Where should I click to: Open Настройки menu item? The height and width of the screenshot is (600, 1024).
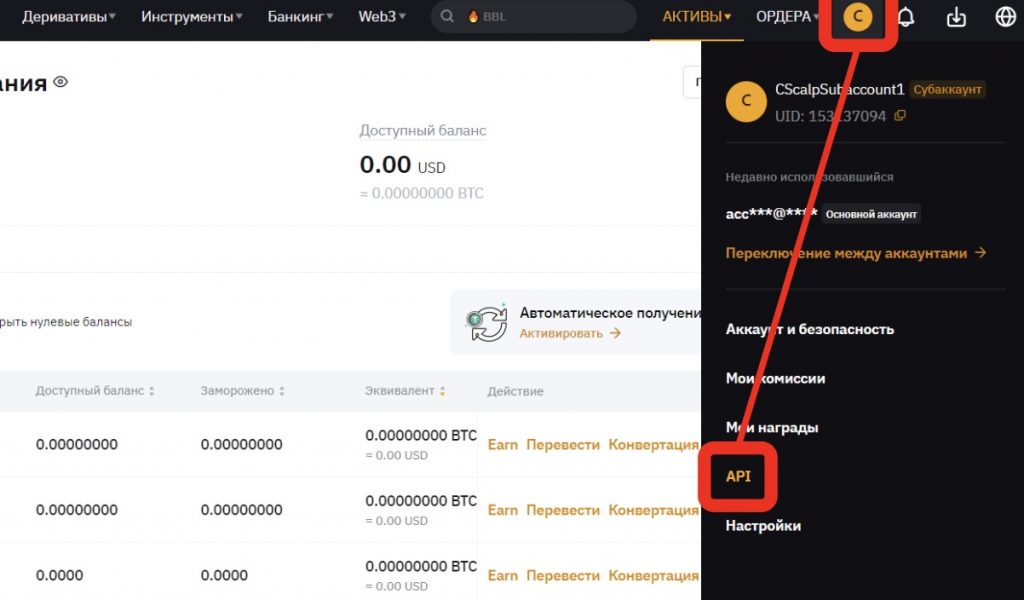point(763,526)
